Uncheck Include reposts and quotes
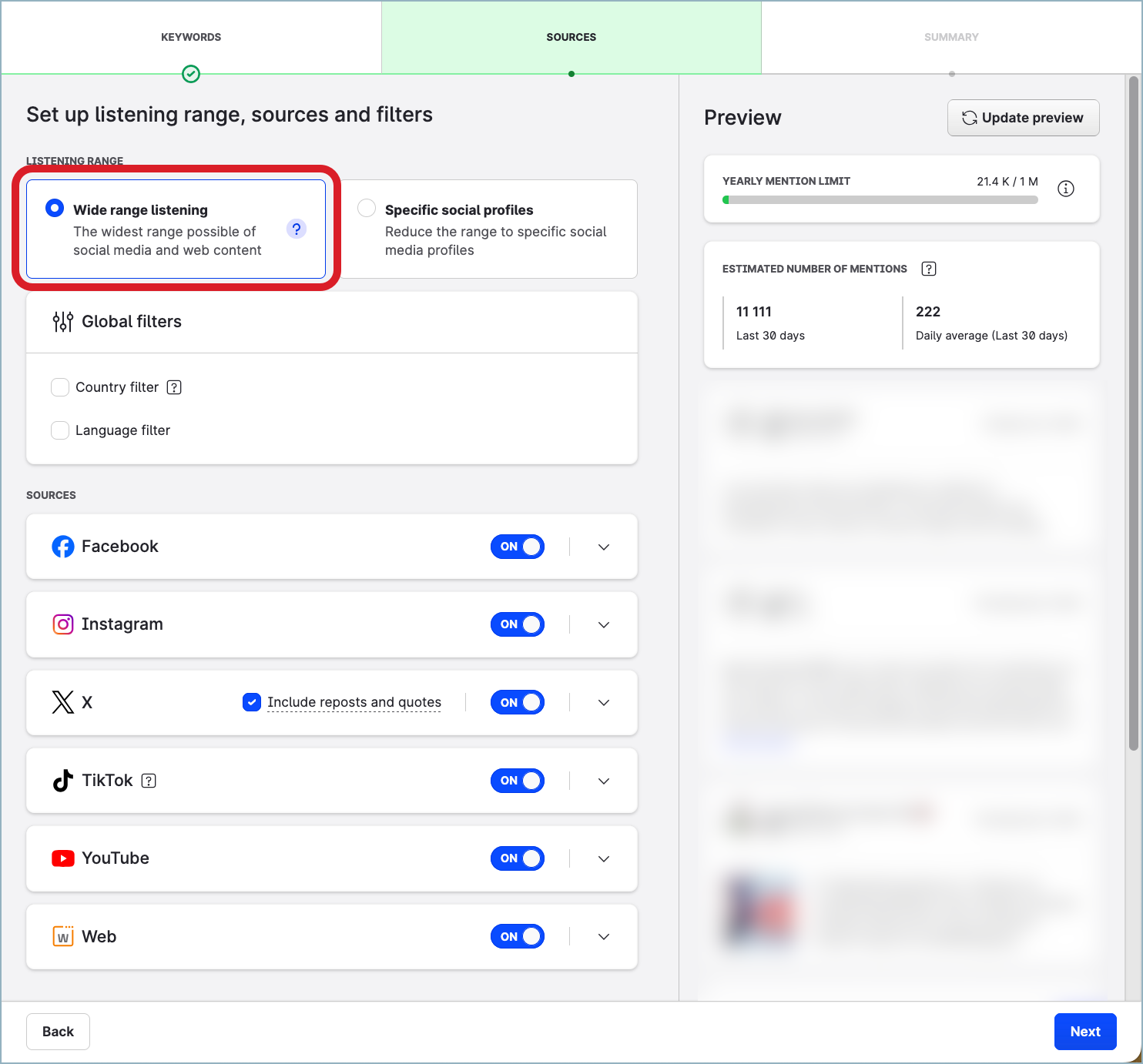1143x1064 pixels. coord(252,702)
